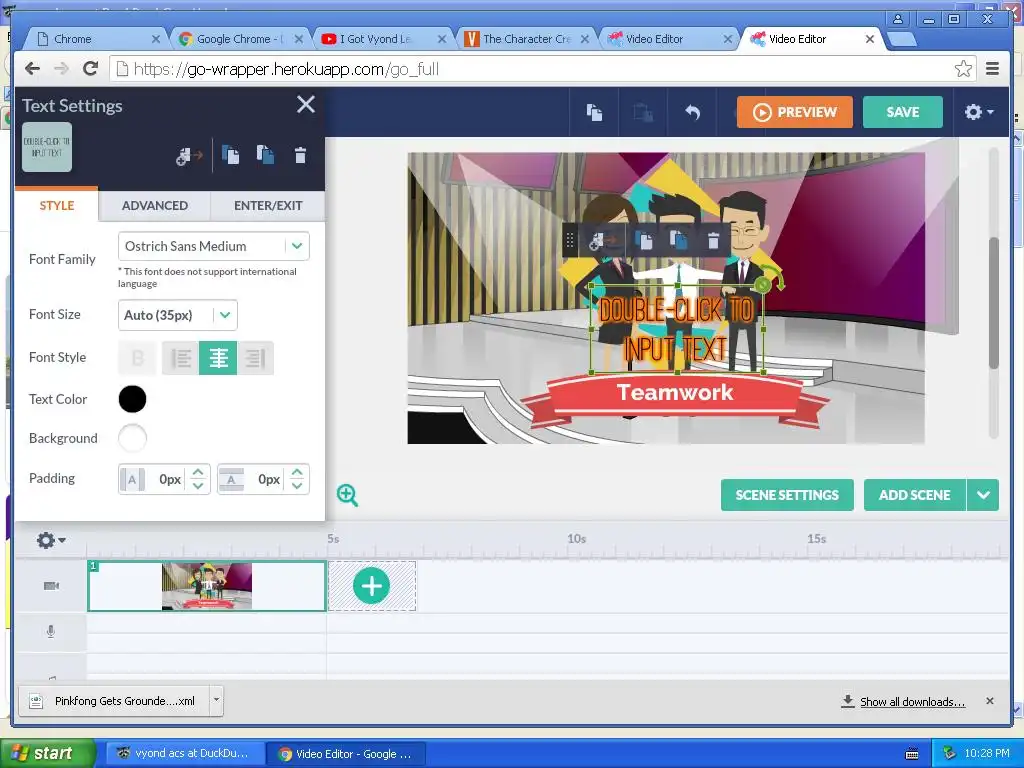Add a new scene with timeline plus button

[x=372, y=586]
